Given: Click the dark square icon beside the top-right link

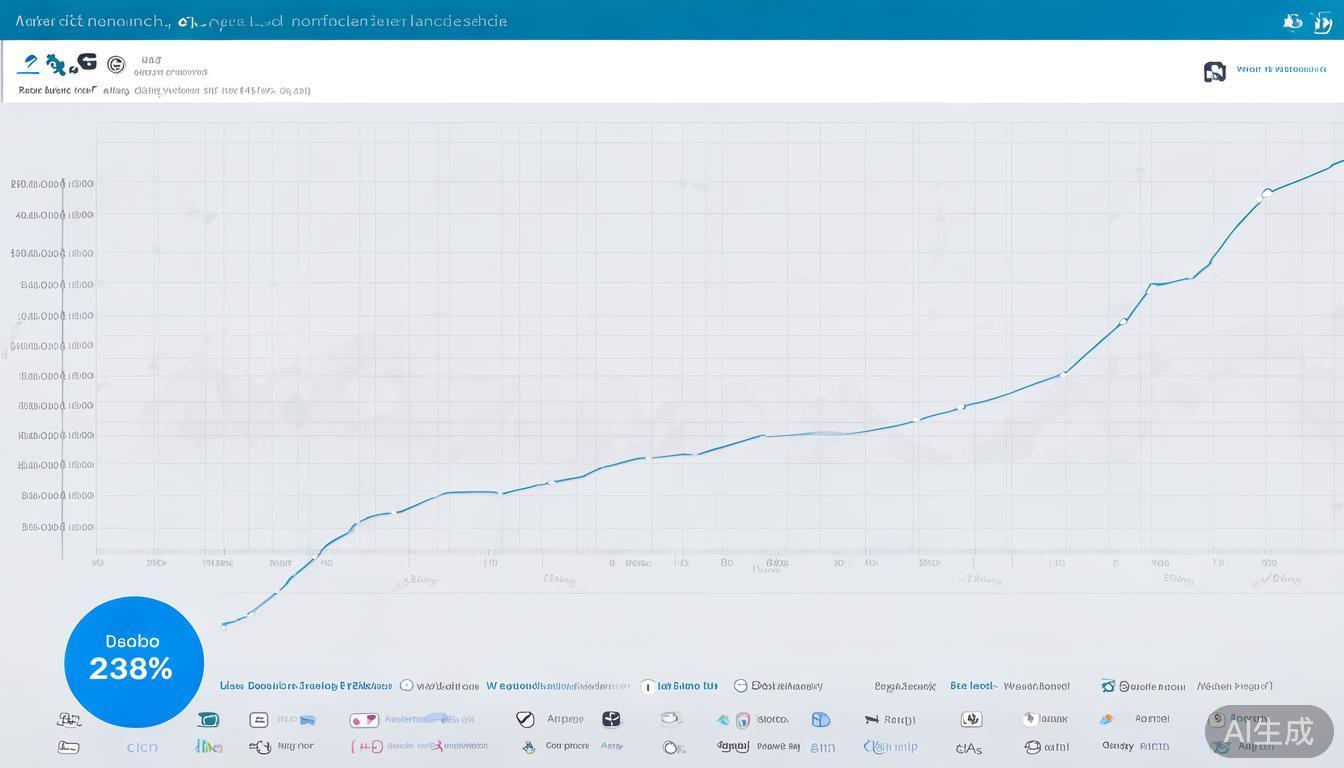Looking at the screenshot, I should pos(1214,71).
